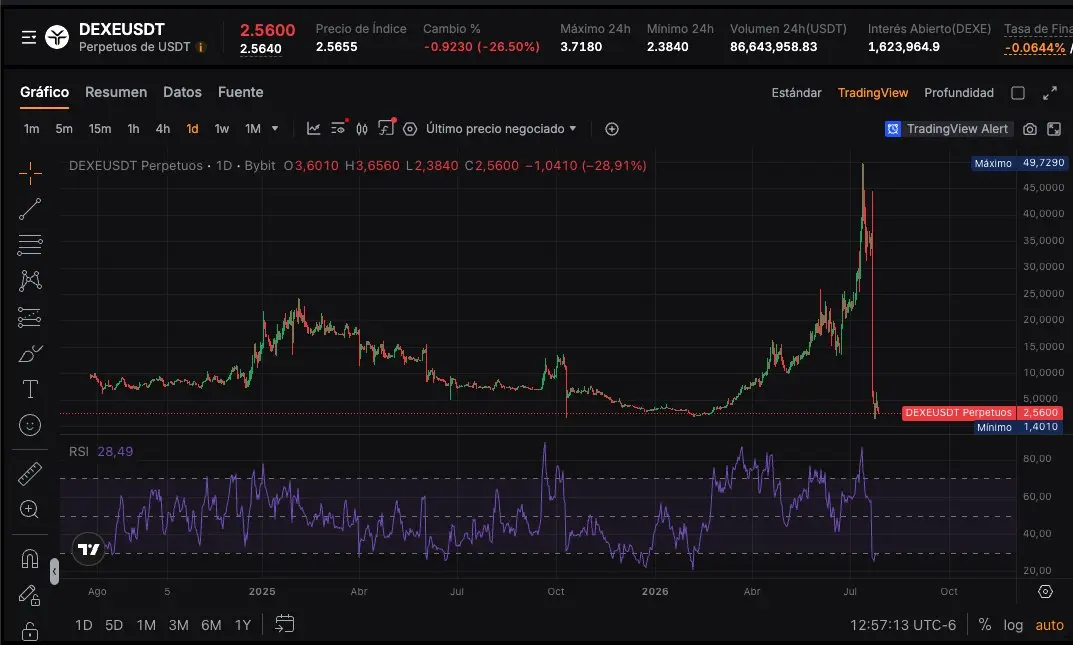Click the add plus circle button

[612, 129]
